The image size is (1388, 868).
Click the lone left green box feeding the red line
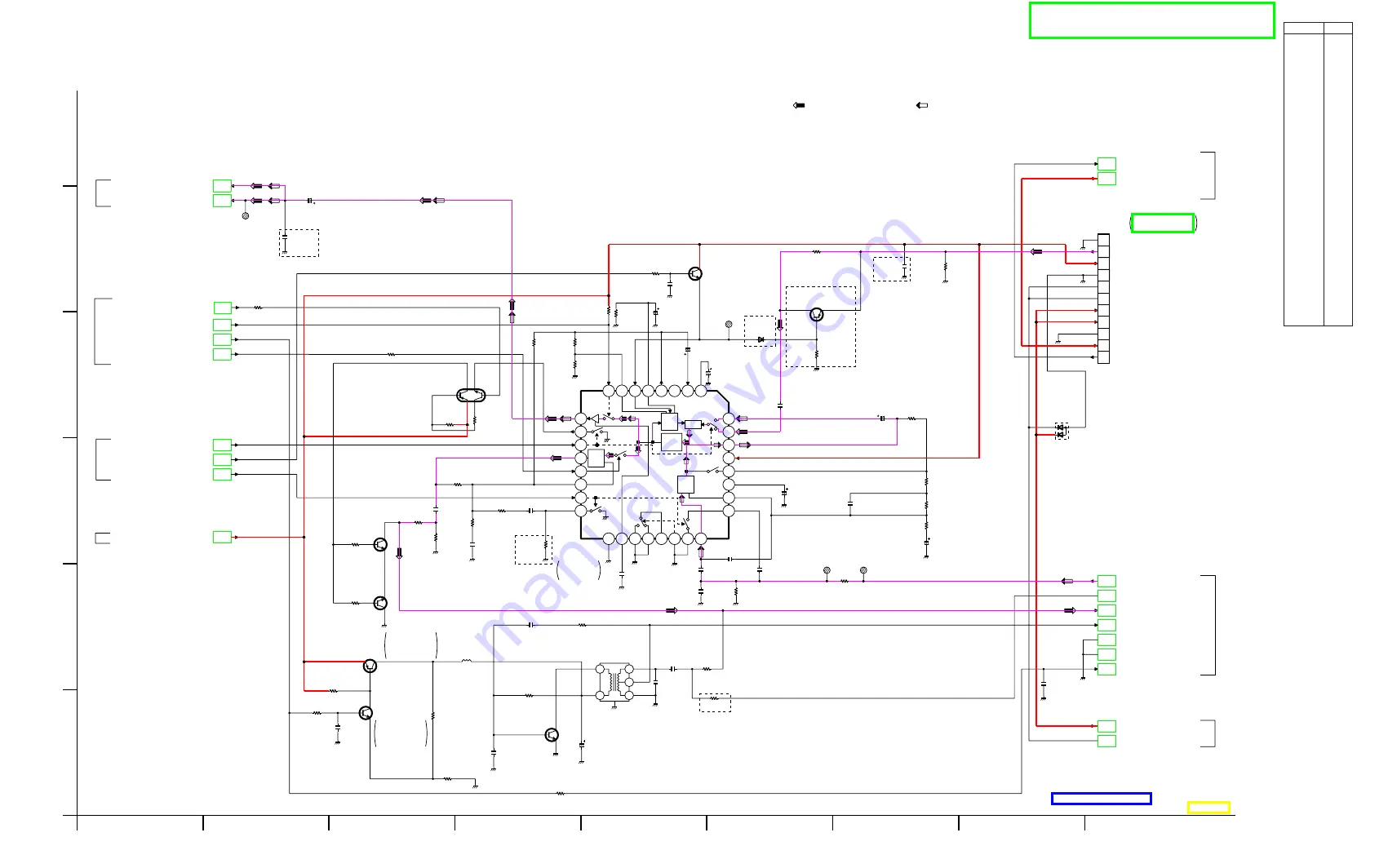[222, 537]
